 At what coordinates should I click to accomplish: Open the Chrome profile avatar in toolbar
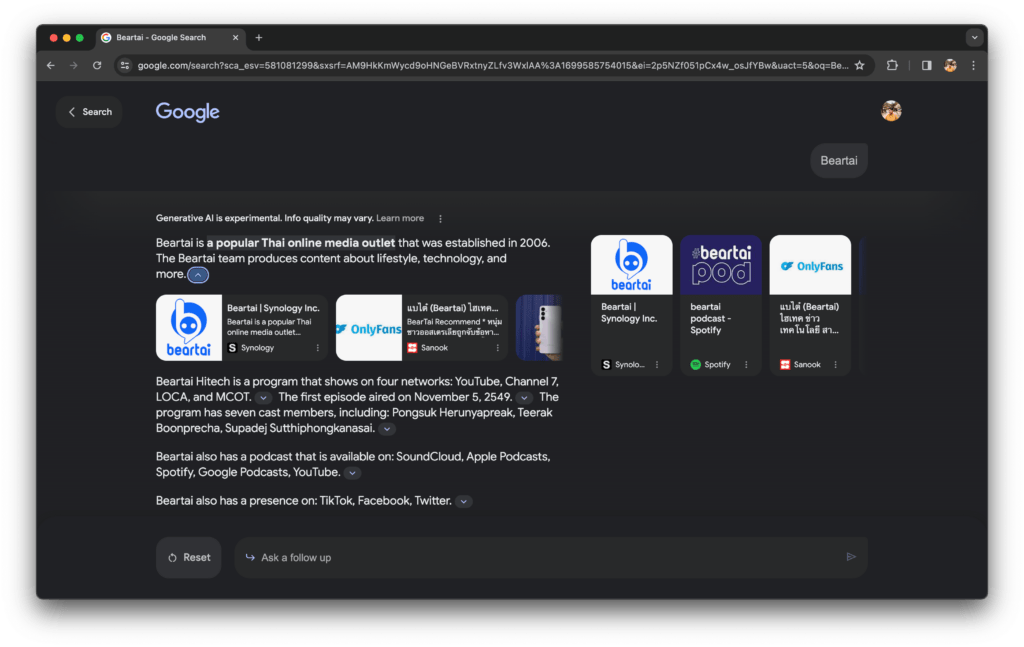coord(950,65)
